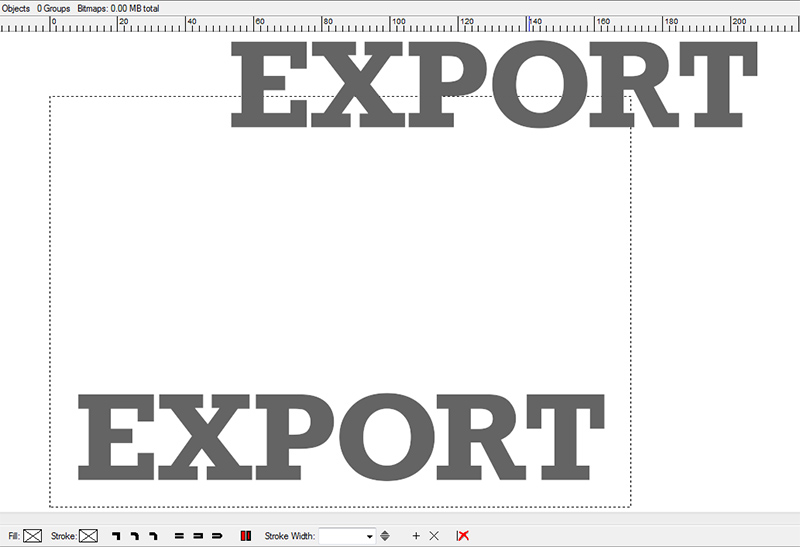Click the red and black stroke bars icon

[246, 536]
